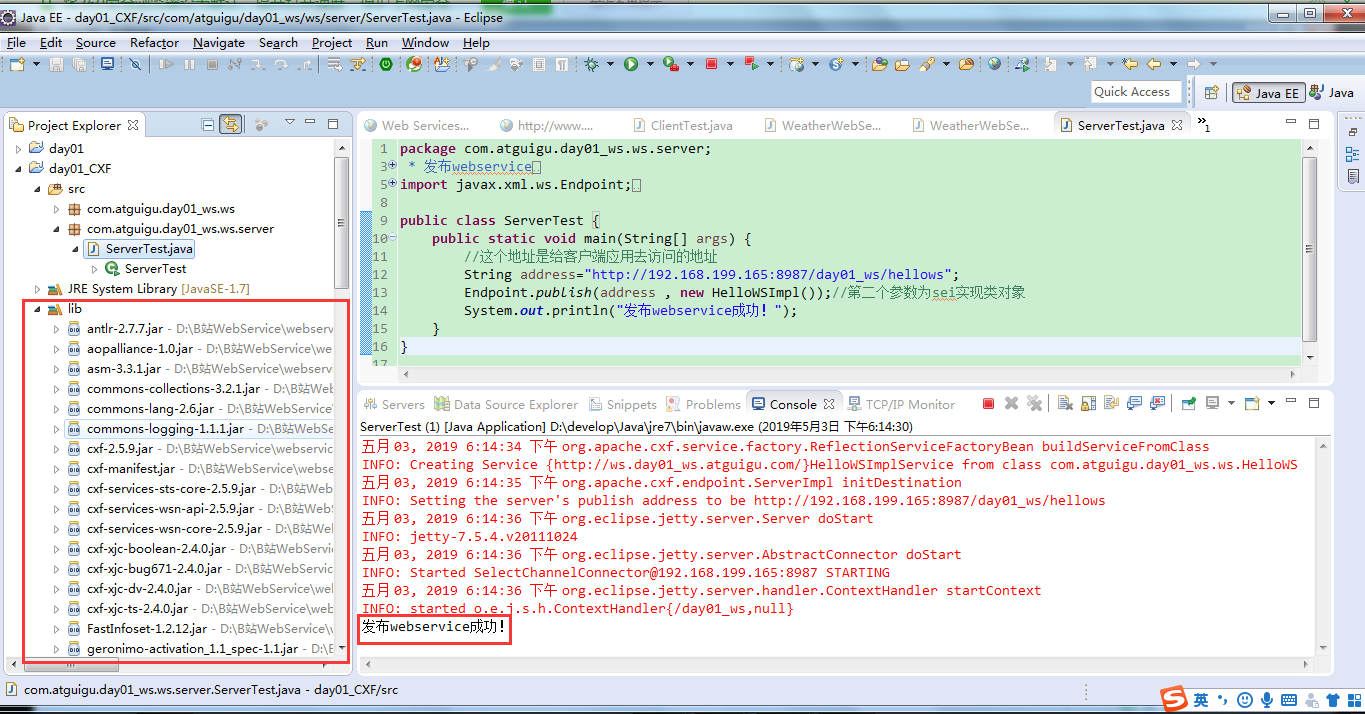
Task: Toggle Show Console on standard error change
Action: coord(1158,404)
